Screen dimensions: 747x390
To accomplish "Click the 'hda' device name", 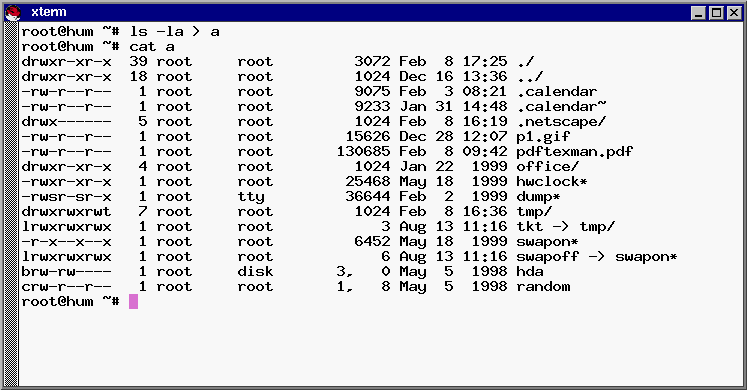I will 530,271.
